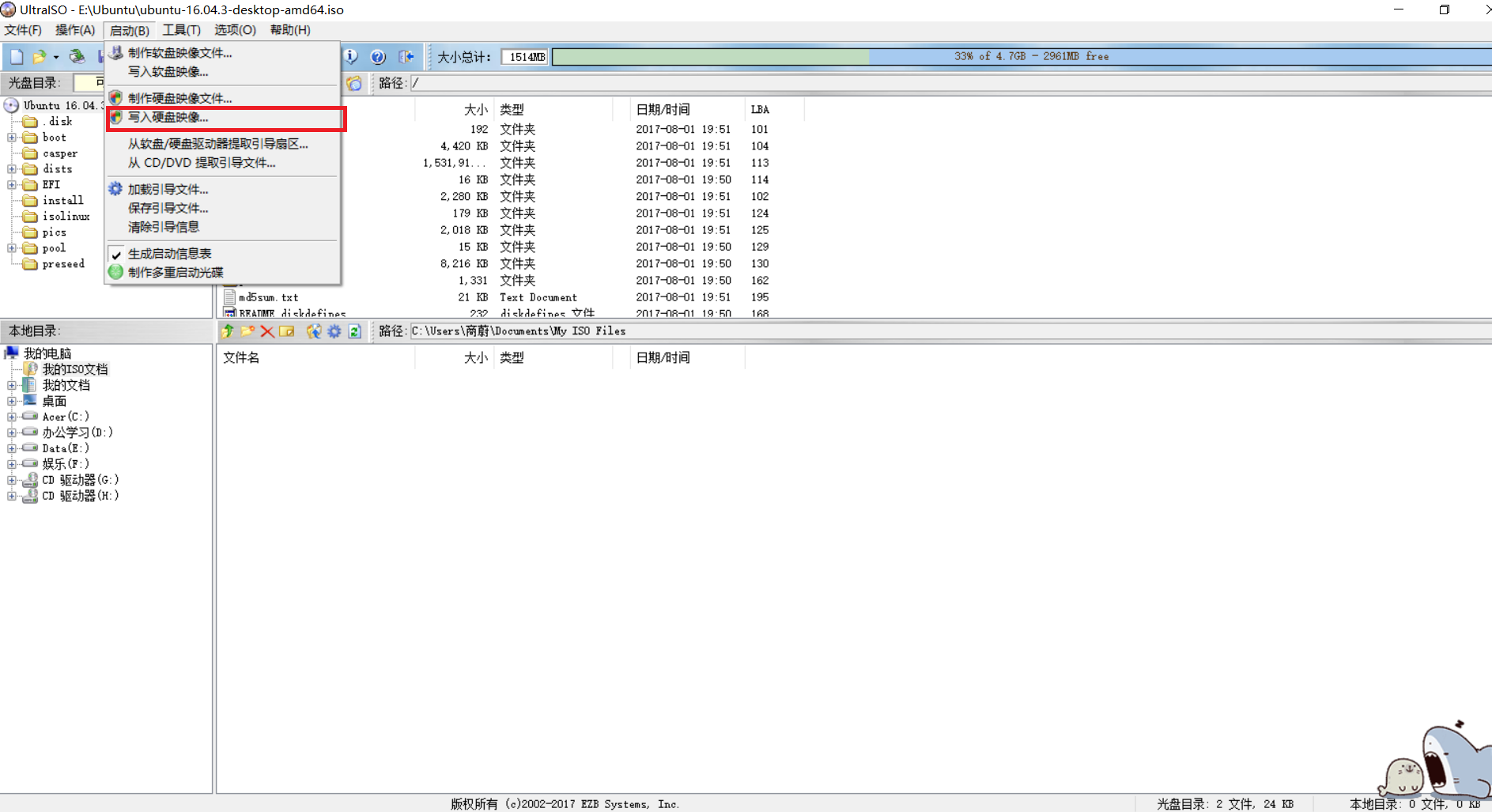
Task: Expand the EFI folder node
Action: click(x=12, y=185)
